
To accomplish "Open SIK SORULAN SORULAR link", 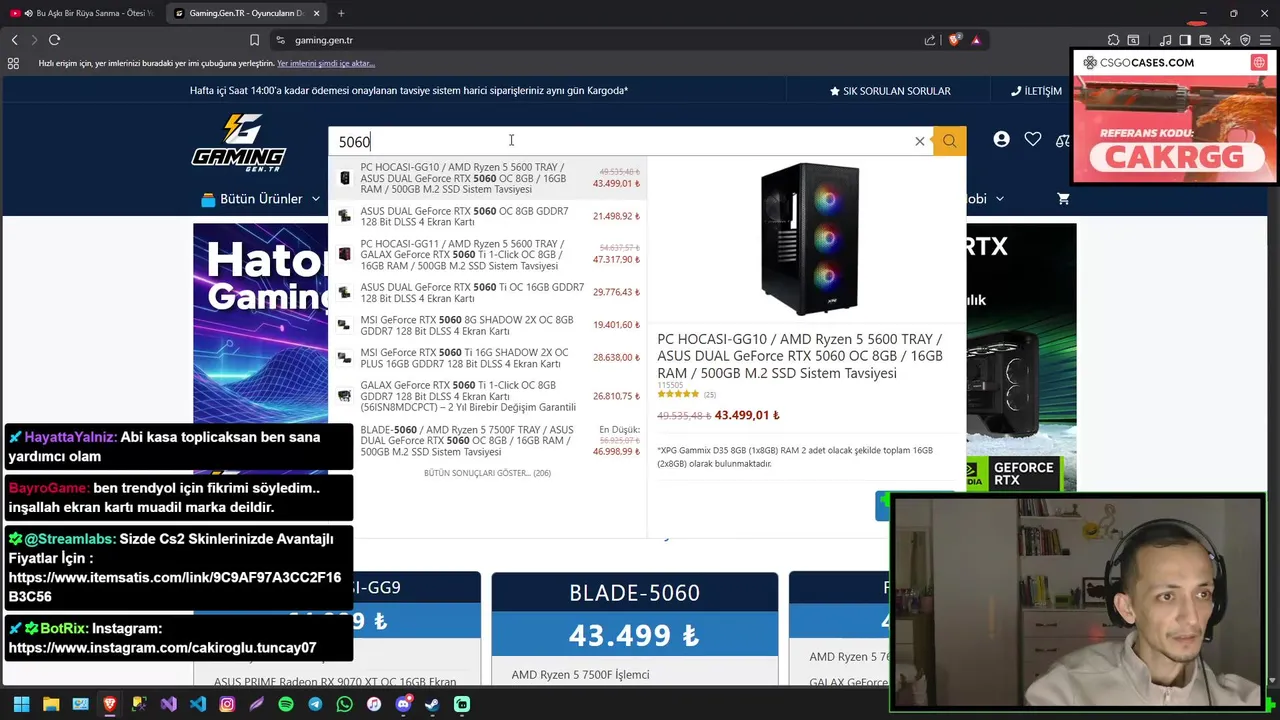I will click(890, 91).
